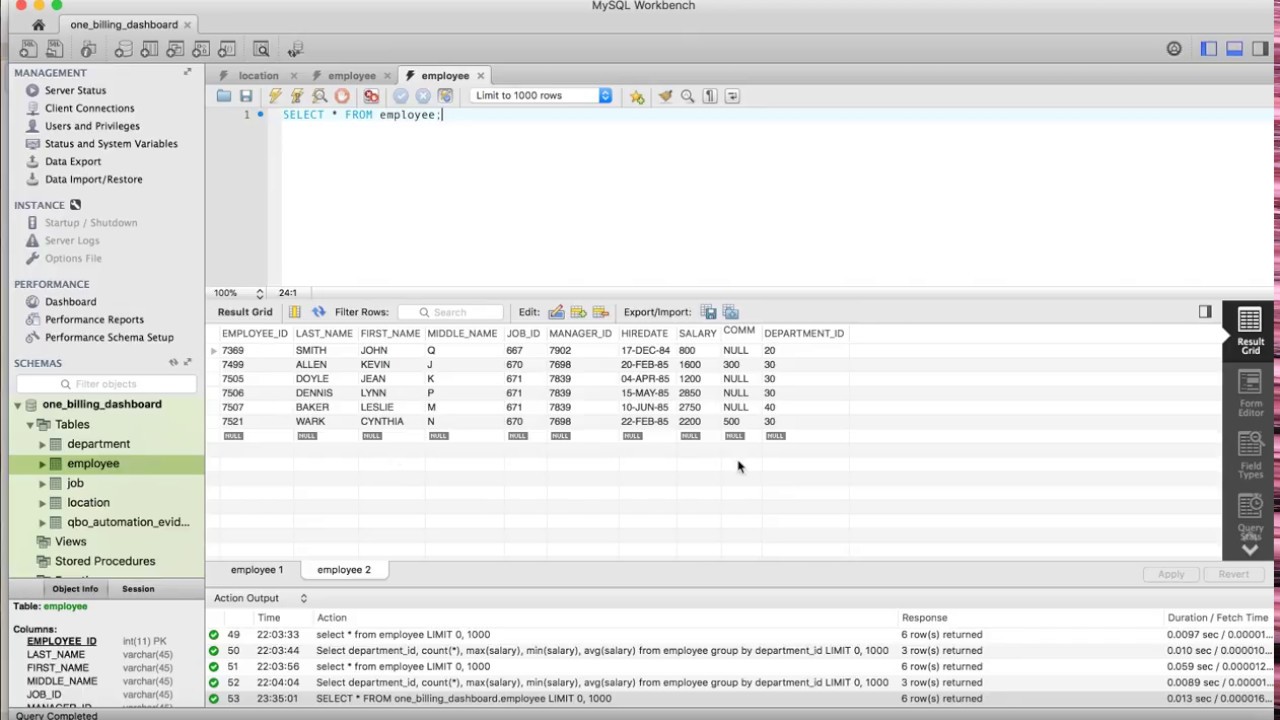Viewport: 1280px width, 720px height.
Task: Refresh the result grid data
Action: tap(318, 312)
